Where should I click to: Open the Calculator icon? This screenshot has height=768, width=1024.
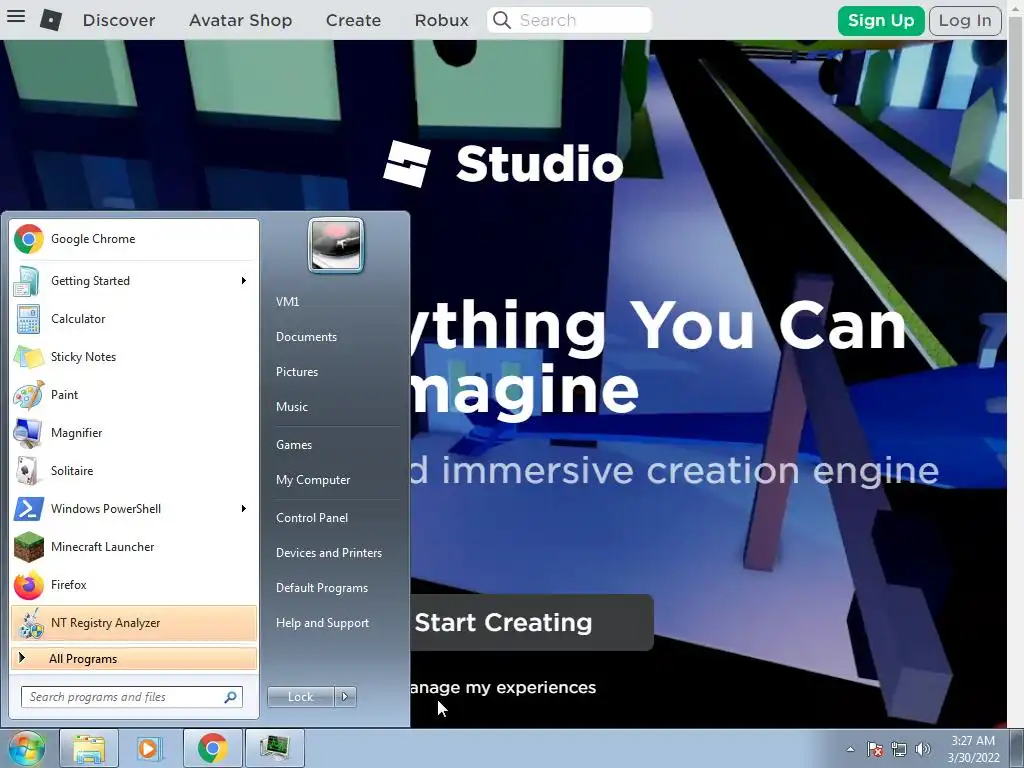pyautogui.click(x=28, y=319)
